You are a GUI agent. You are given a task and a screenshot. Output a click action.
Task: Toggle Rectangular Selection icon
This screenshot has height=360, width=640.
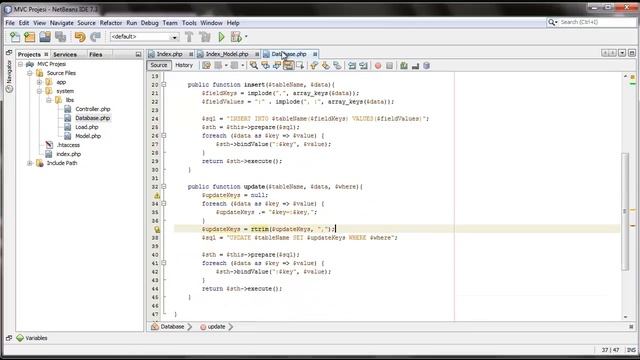pos(300,65)
